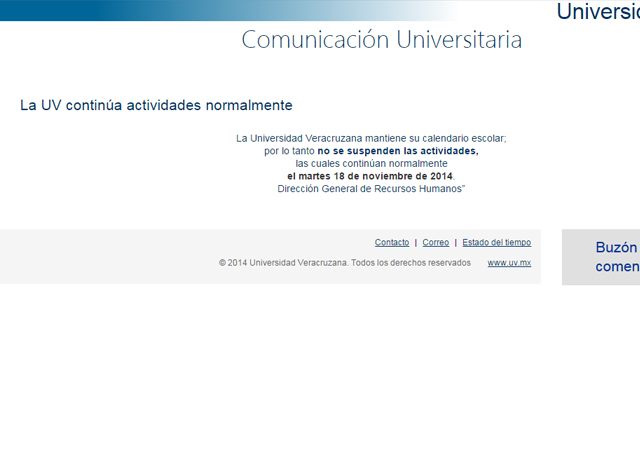Open the Estado del tiempo link
This screenshot has width=640, height=466.
click(x=496, y=243)
